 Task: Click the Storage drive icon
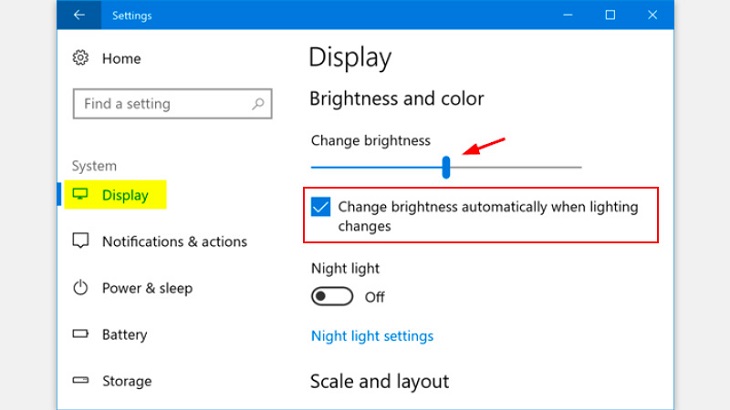[x=81, y=381]
